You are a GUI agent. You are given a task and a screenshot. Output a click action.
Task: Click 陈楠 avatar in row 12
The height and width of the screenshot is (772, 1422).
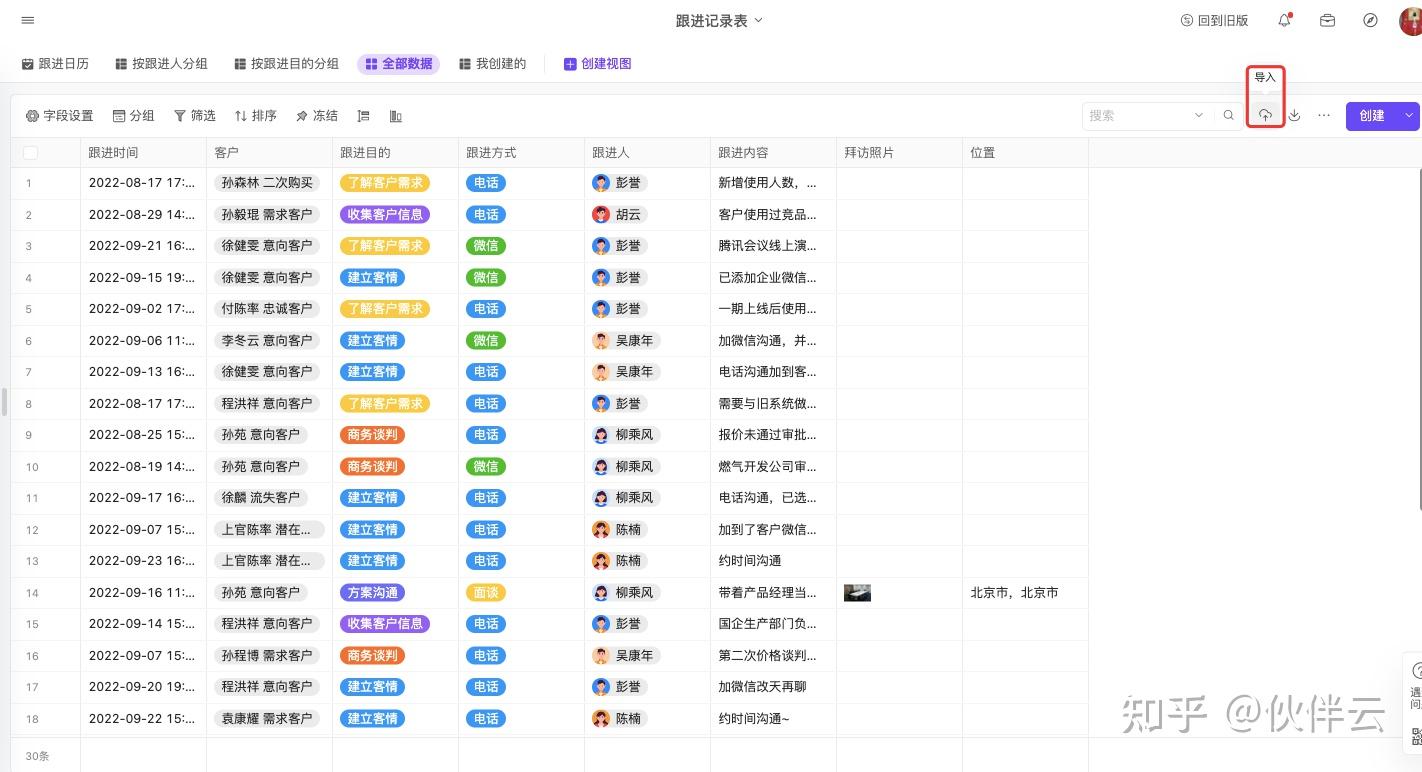coord(601,530)
